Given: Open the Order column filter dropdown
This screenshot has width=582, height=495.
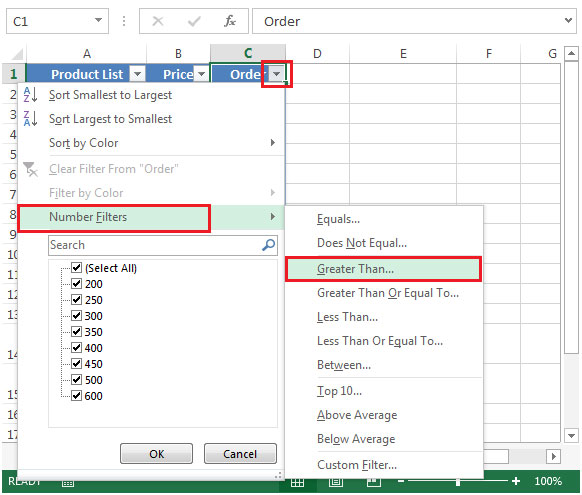Looking at the screenshot, I should (x=276, y=74).
